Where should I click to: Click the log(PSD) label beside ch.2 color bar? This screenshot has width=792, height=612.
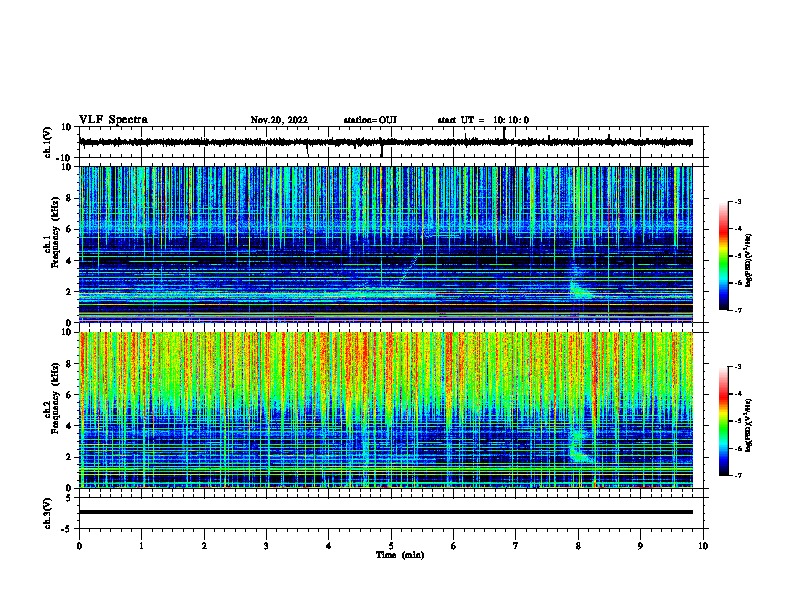point(748,426)
